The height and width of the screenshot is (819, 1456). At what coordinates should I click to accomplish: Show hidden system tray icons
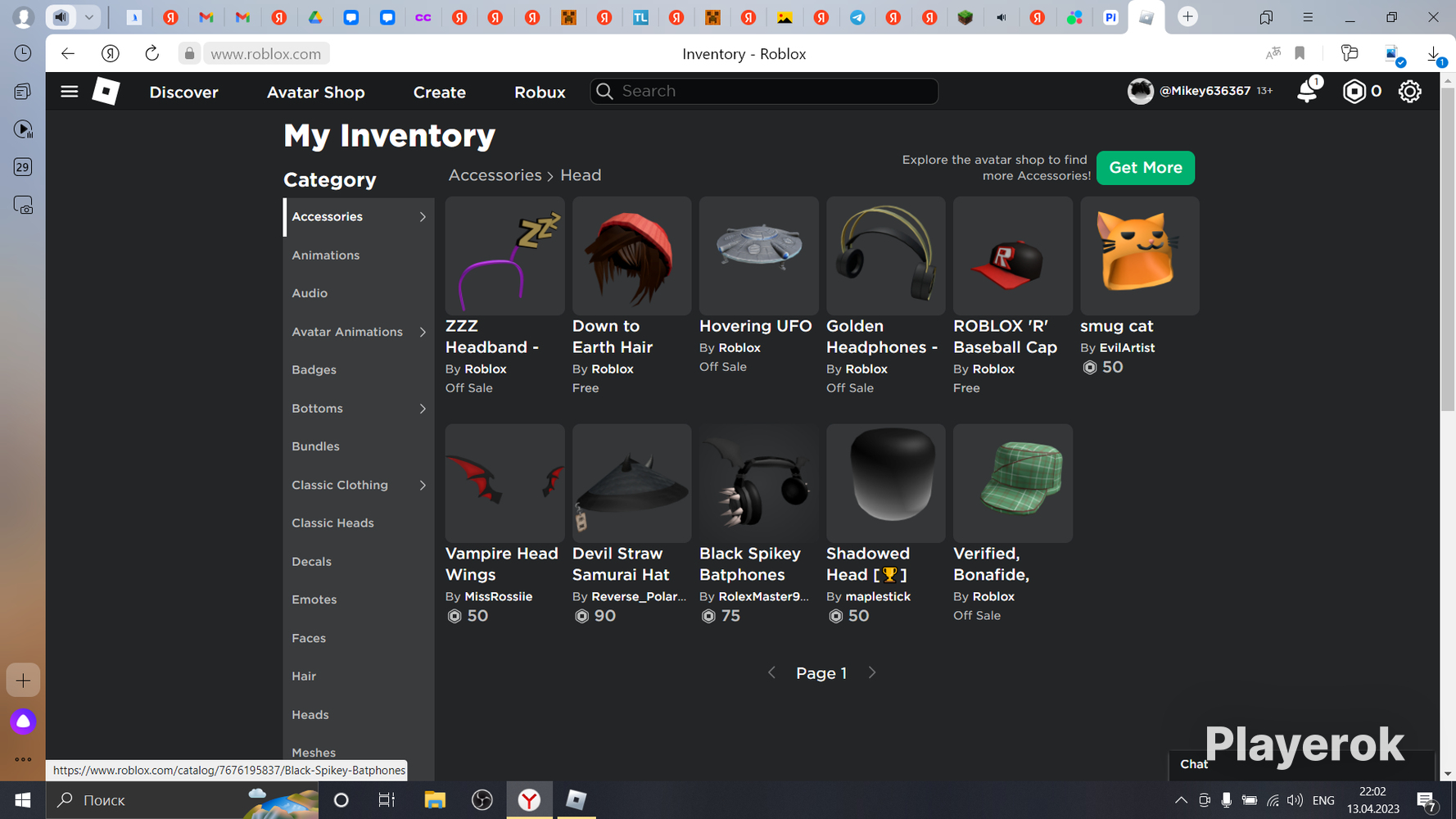click(x=1181, y=800)
